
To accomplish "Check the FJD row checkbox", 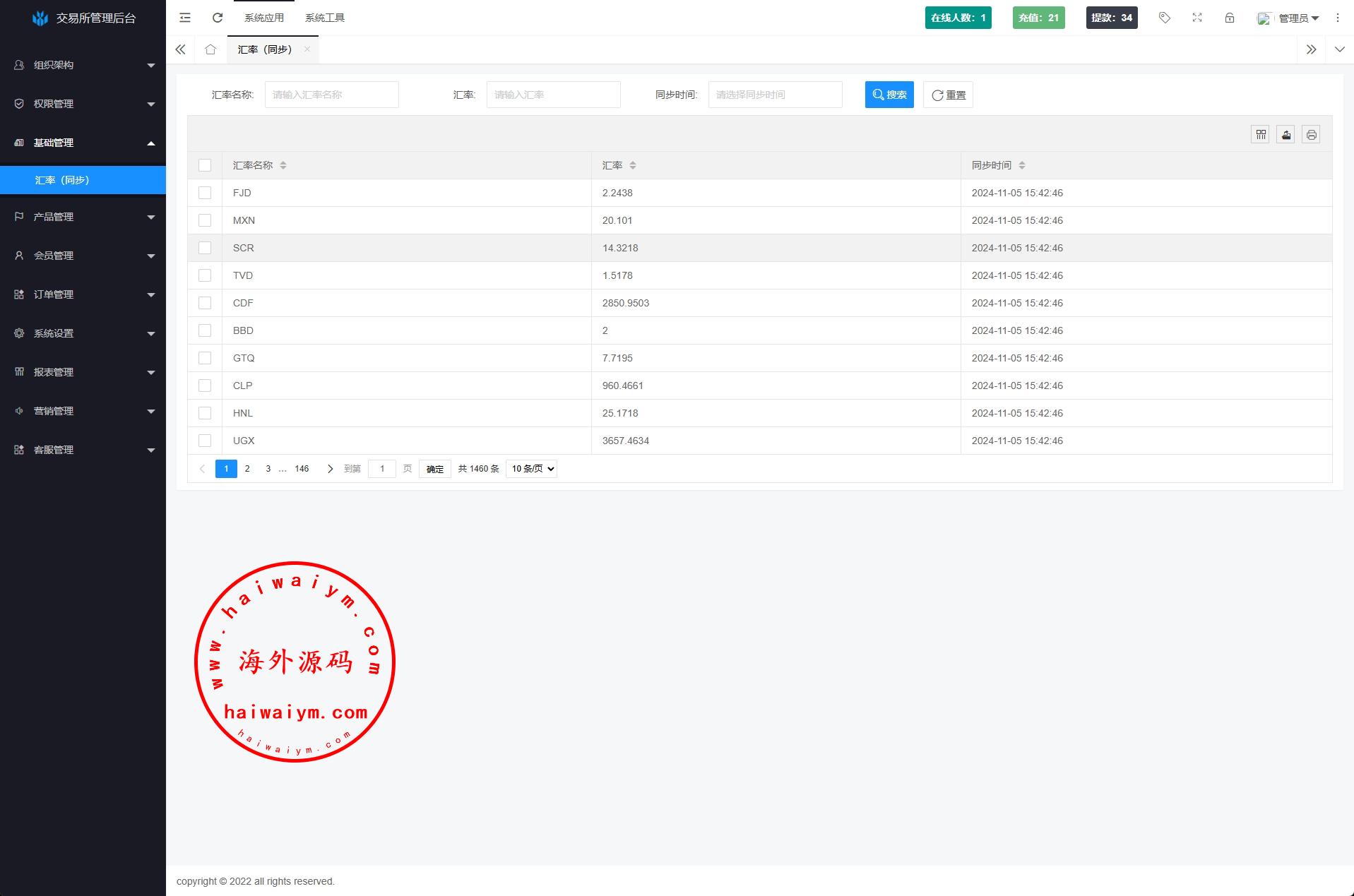I will click(x=205, y=193).
